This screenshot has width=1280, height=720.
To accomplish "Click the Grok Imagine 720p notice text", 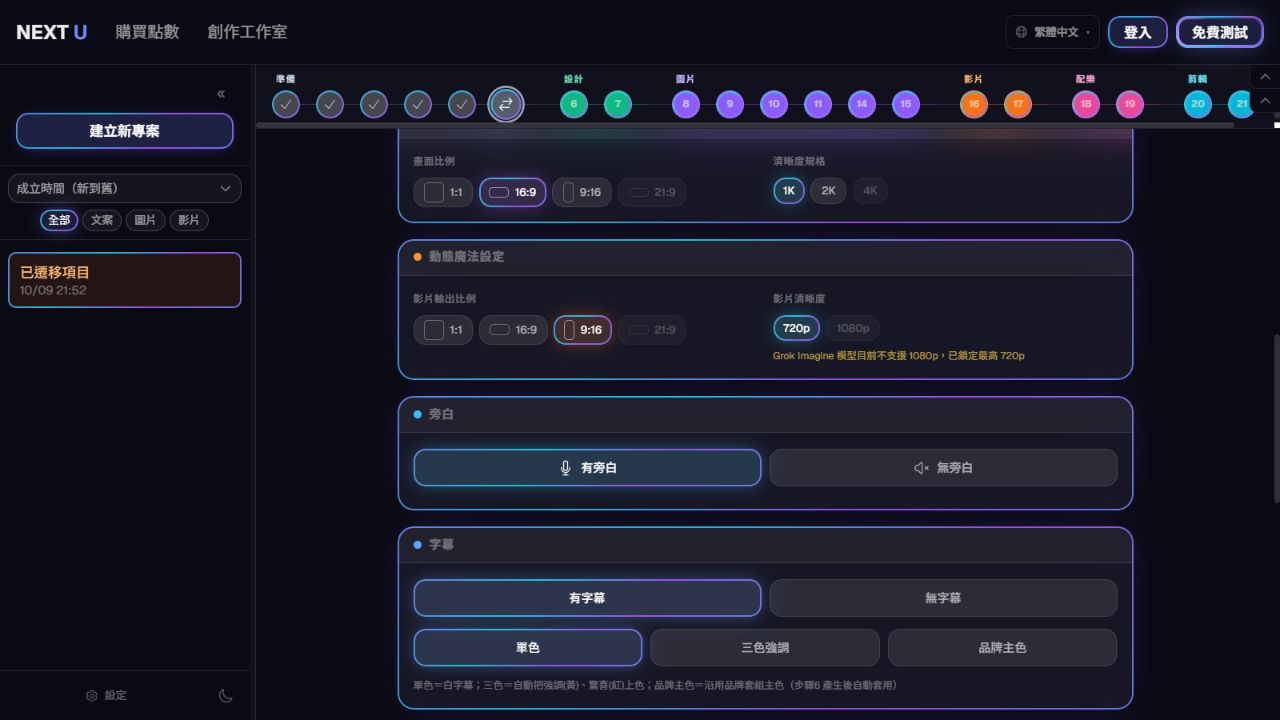I will (x=899, y=356).
